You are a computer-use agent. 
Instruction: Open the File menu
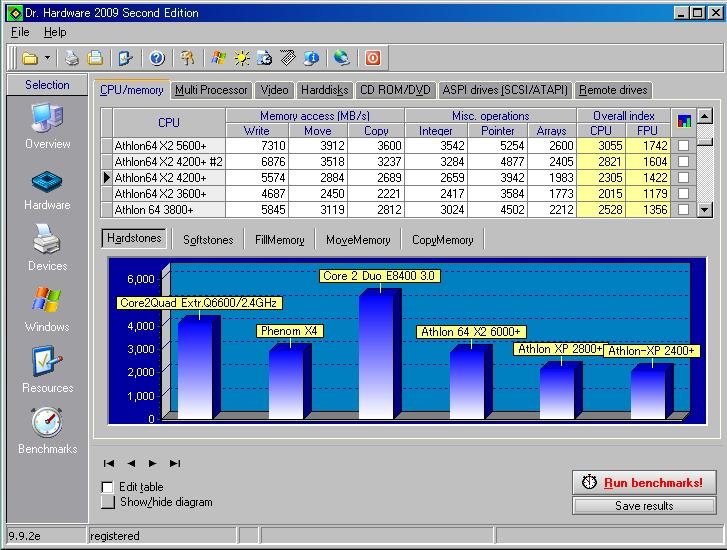pos(20,32)
